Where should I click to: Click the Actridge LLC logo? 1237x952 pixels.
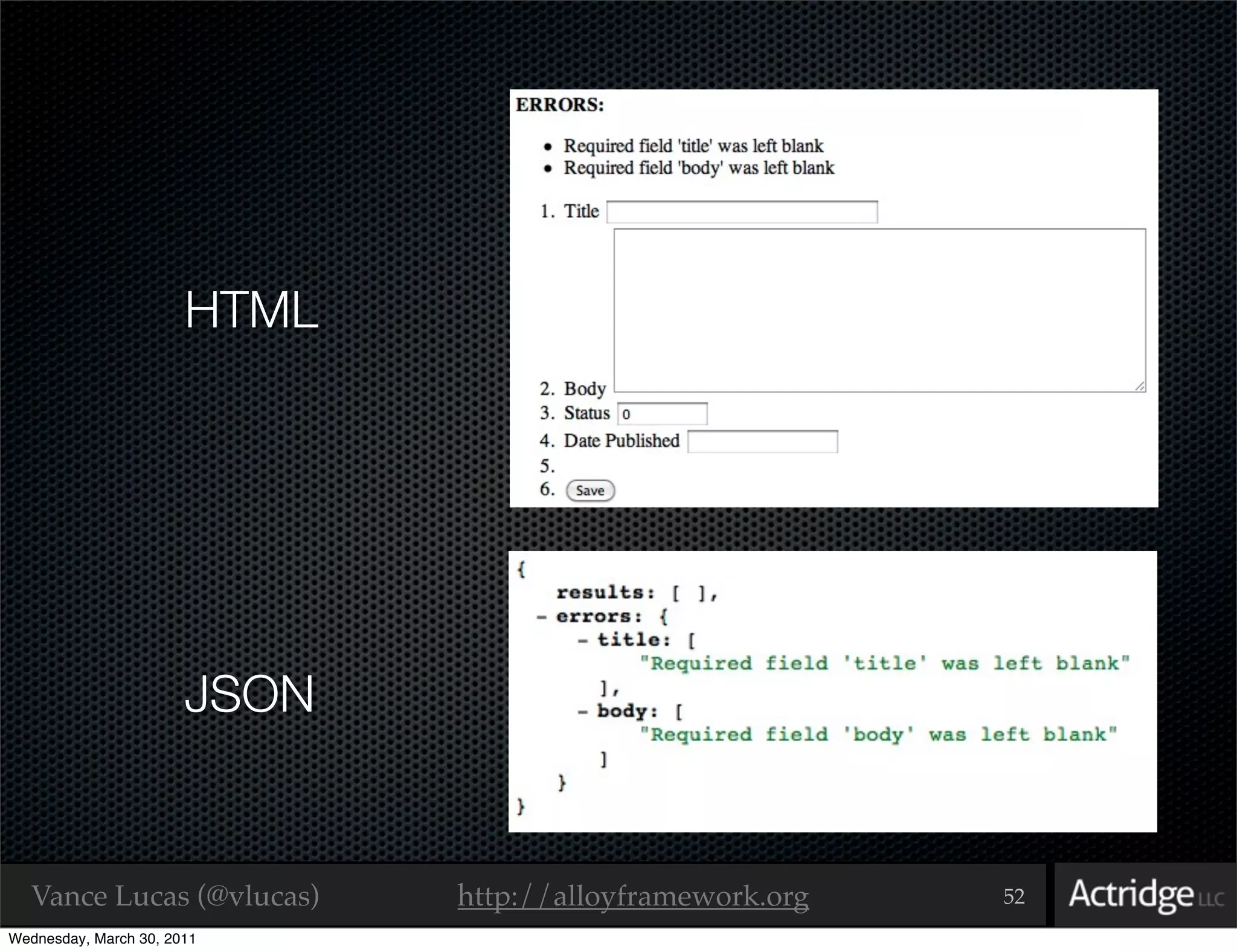click(1145, 895)
